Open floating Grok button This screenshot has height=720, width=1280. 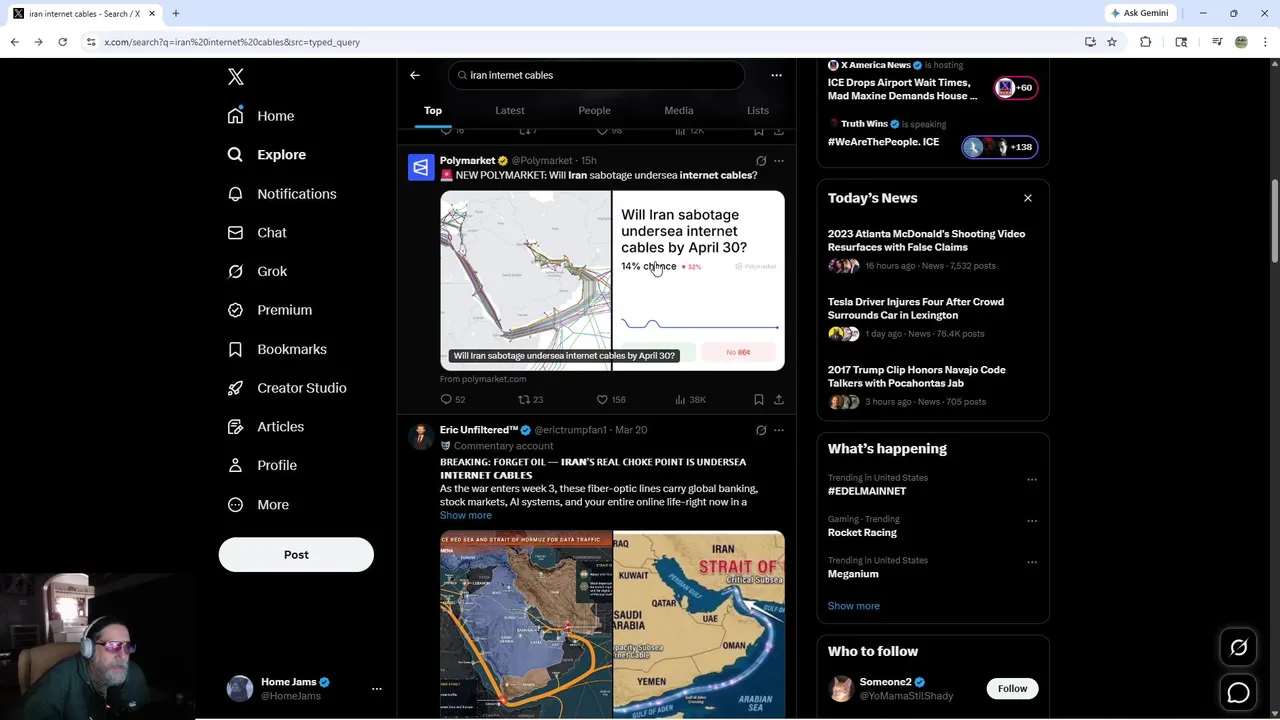click(1238, 648)
